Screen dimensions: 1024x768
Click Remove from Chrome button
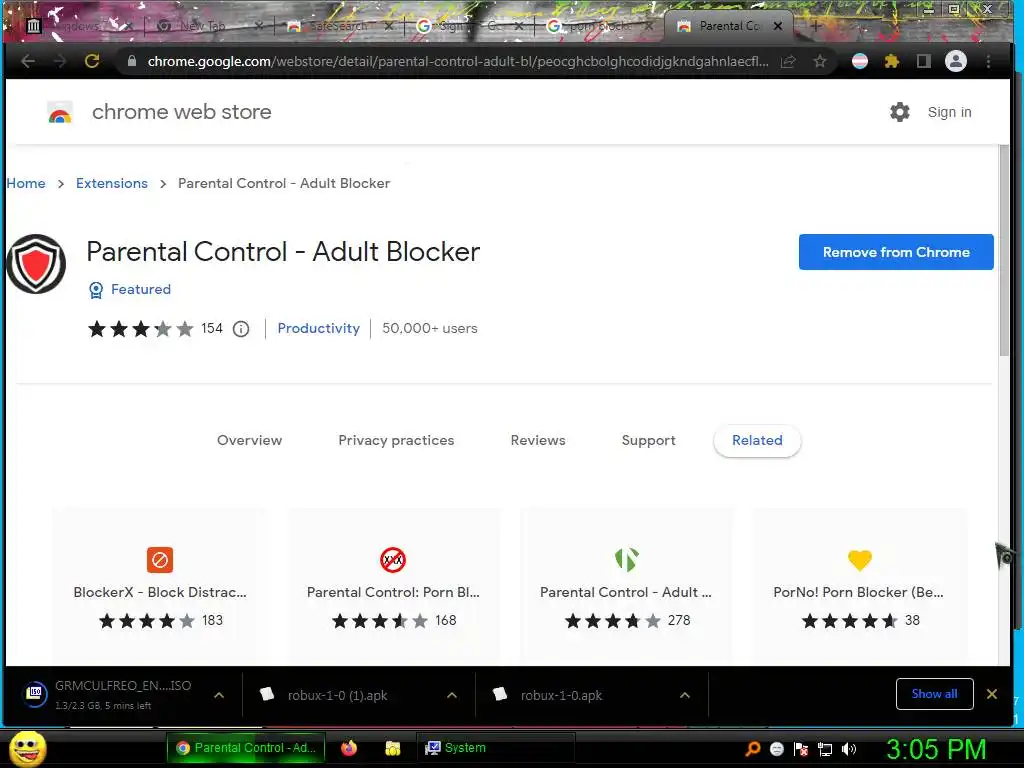click(896, 252)
